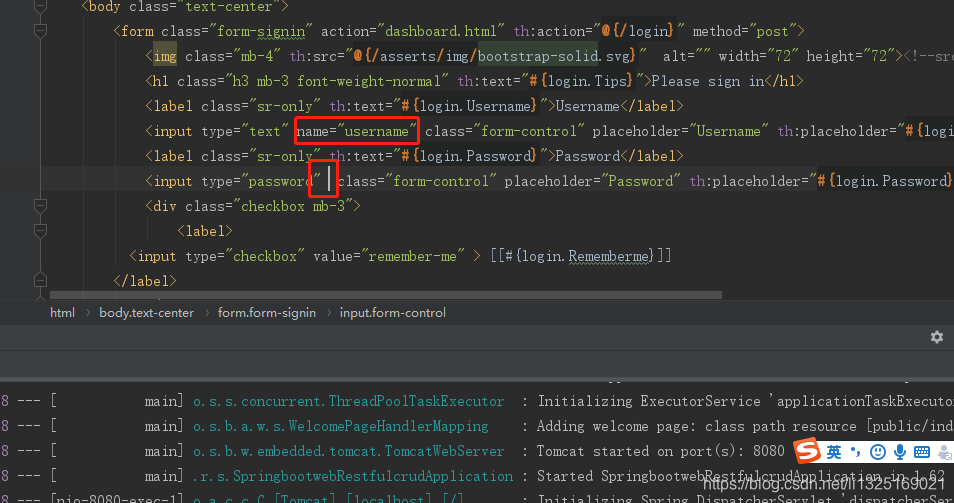Click "Please sign in" heading text
This screenshot has height=503, width=954.
(x=708, y=81)
